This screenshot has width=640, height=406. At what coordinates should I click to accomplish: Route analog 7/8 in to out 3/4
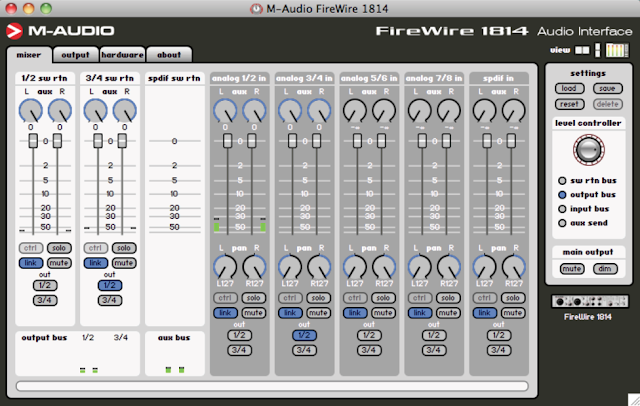(x=433, y=350)
